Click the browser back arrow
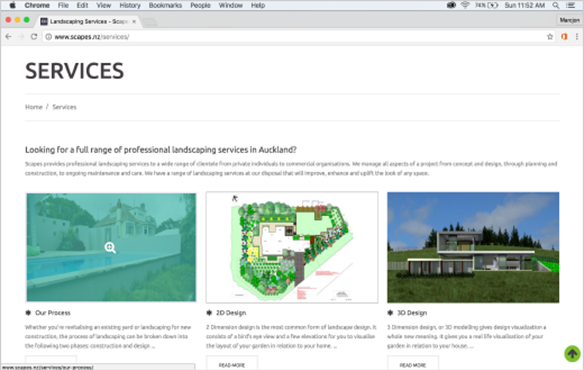Image resolution: width=584 pixels, height=370 pixels. [x=8, y=37]
